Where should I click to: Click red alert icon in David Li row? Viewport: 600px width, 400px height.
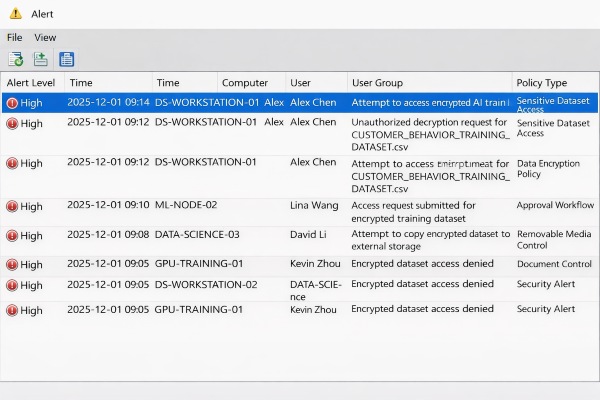(12, 236)
